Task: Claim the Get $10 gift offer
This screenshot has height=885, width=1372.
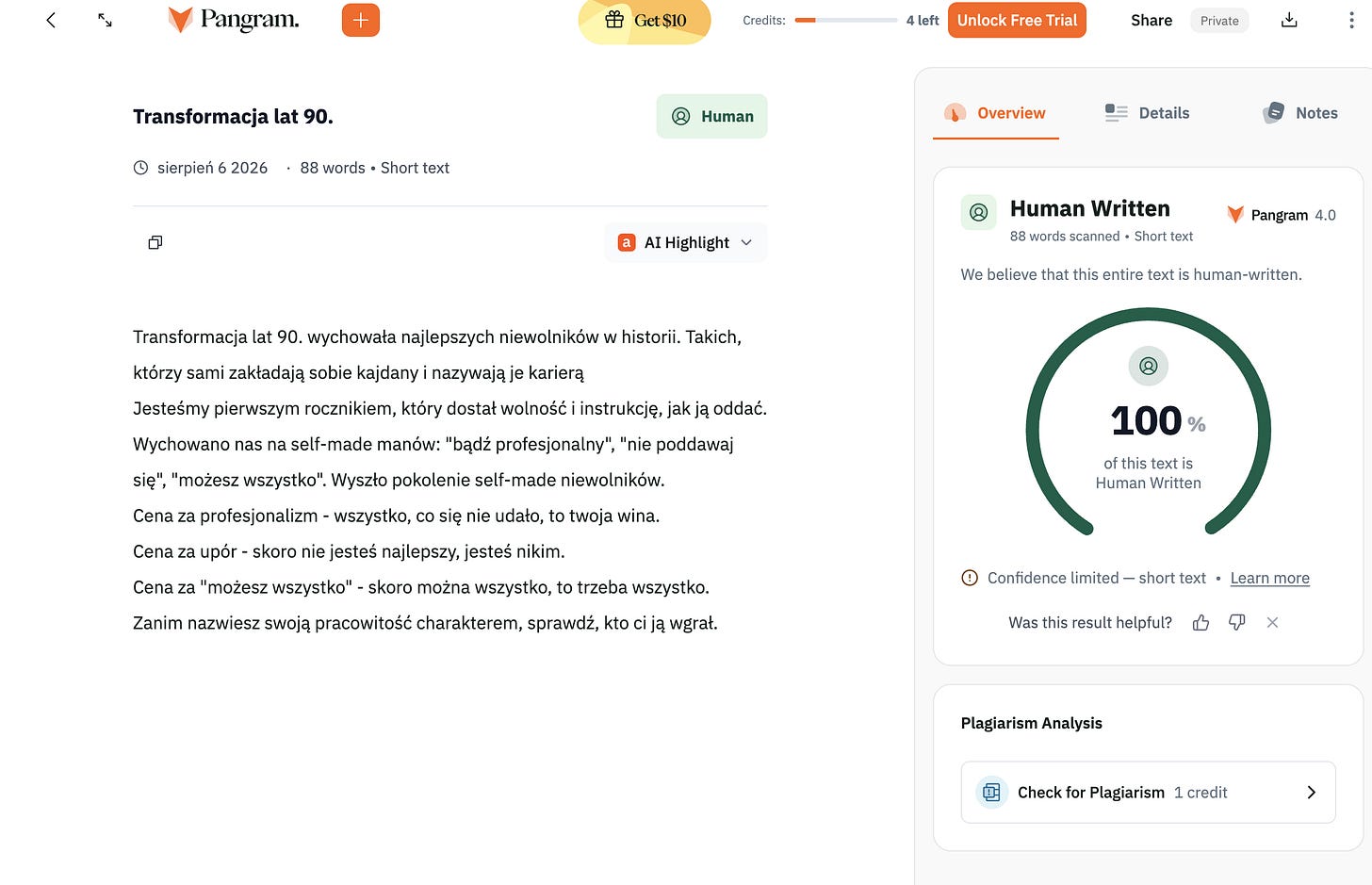Action: [x=645, y=21]
